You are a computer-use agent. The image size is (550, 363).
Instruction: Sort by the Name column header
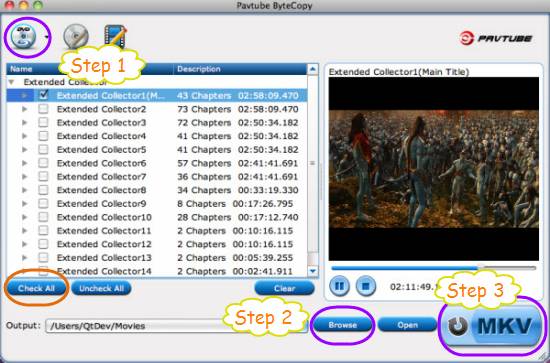pos(90,69)
